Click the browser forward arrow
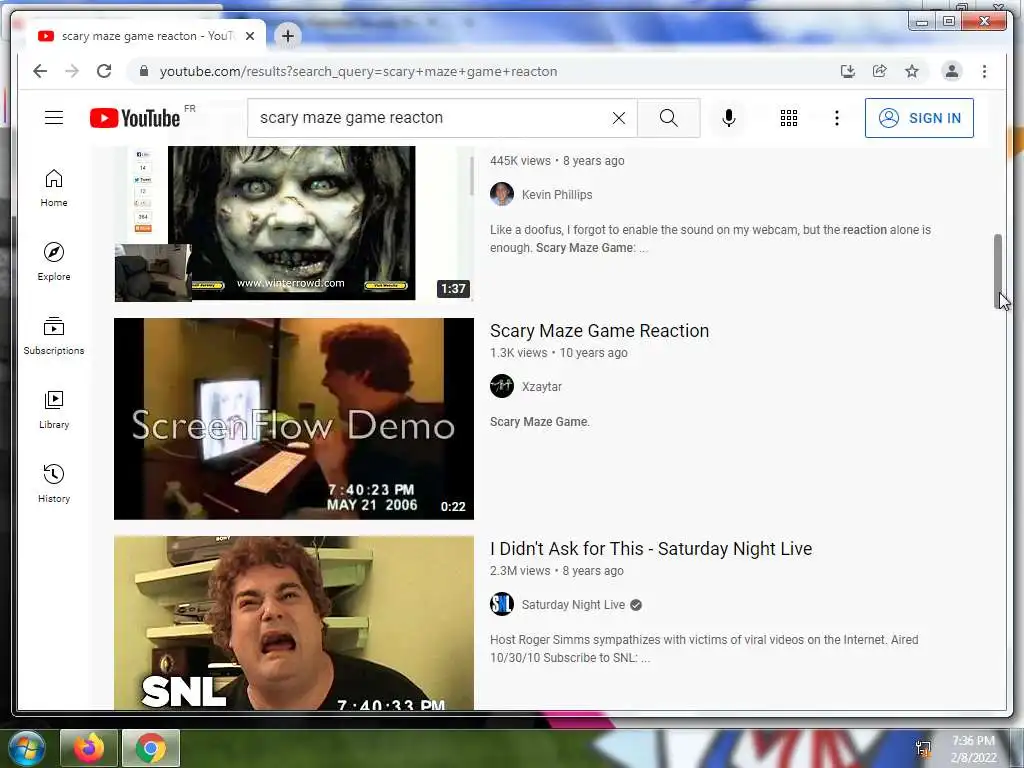1024x768 pixels. point(72,71)
